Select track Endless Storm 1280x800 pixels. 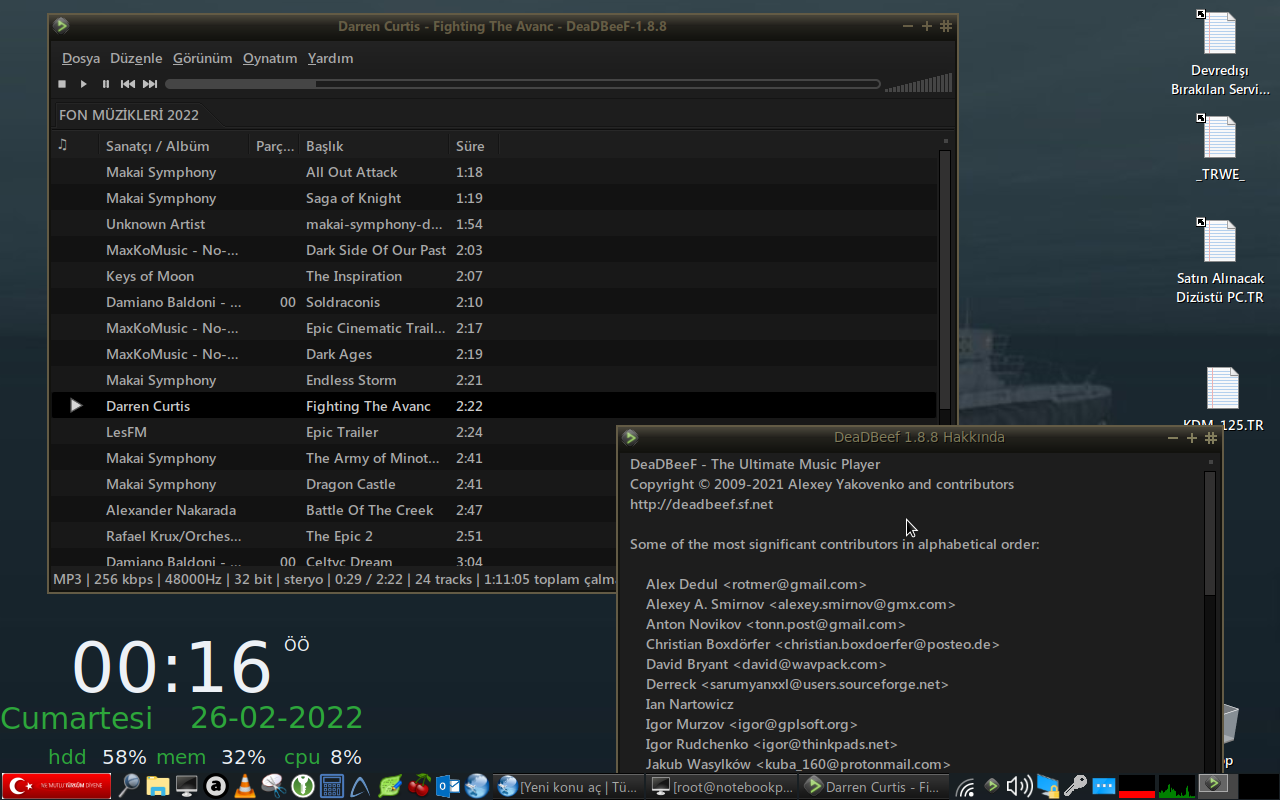tap(494, 380)
